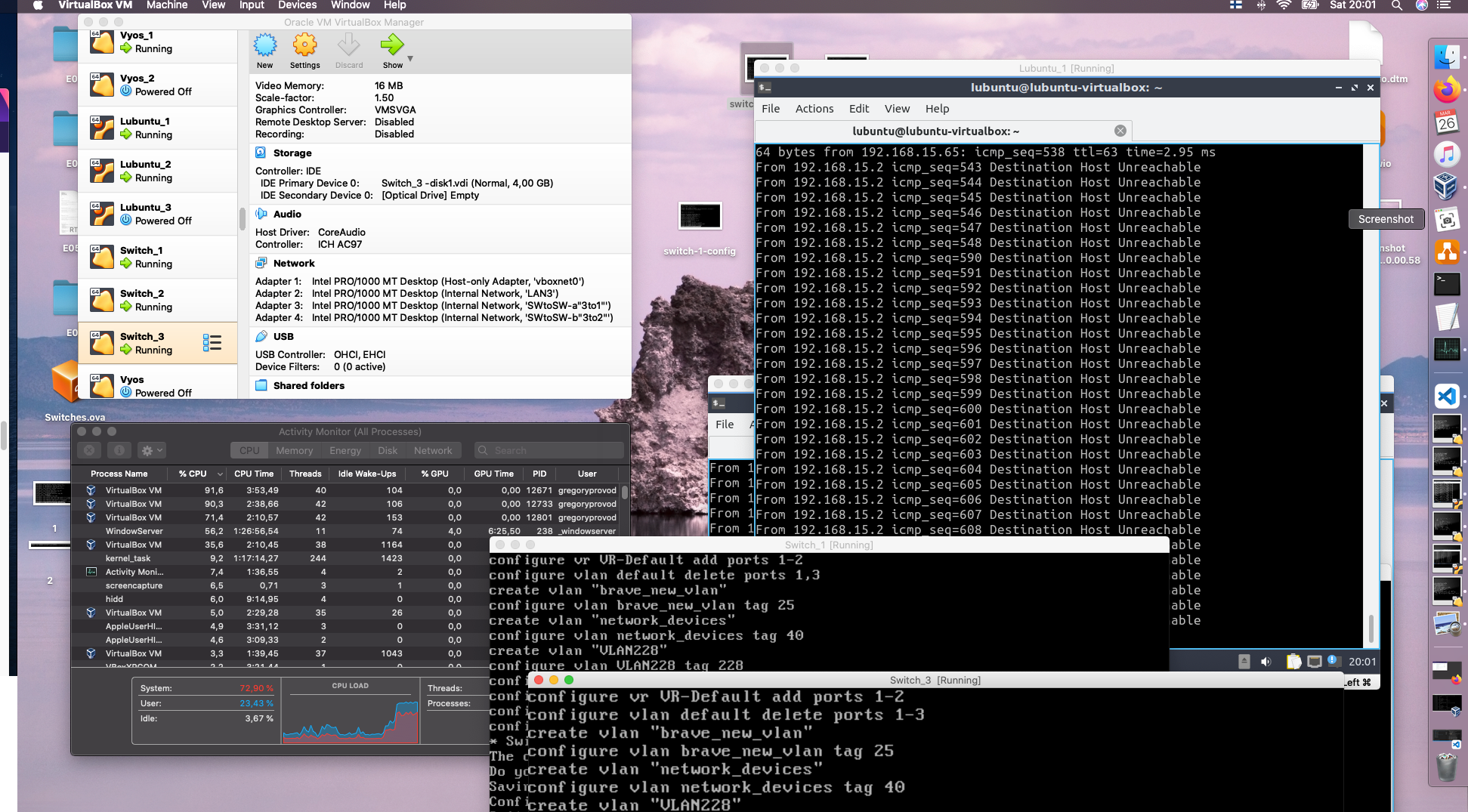Open Actions menu in Lubuntu terminal

click(814, 109)
